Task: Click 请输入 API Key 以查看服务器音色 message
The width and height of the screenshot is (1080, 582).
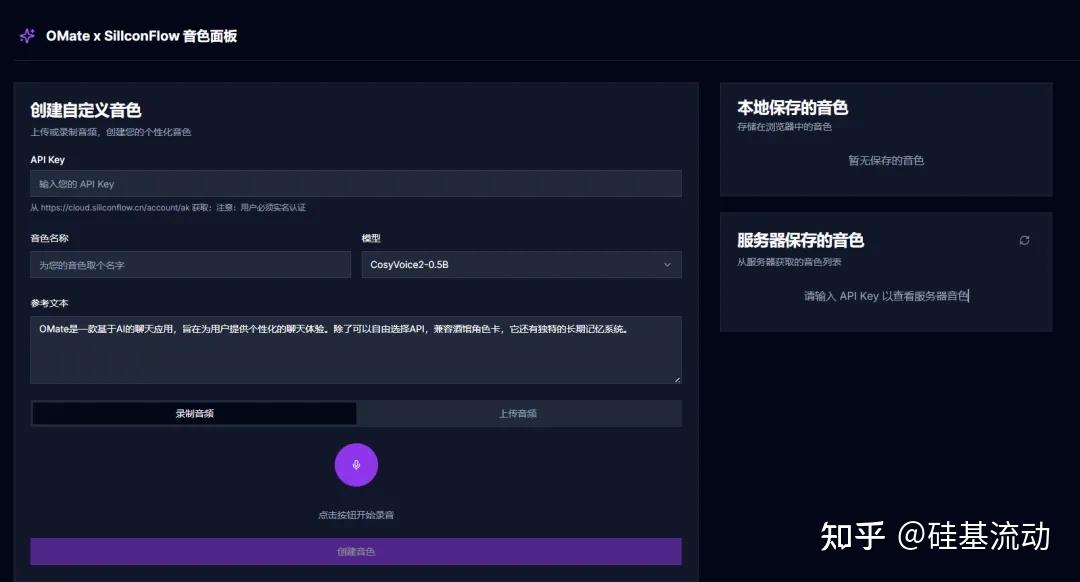Action: (x=888, y=296)
